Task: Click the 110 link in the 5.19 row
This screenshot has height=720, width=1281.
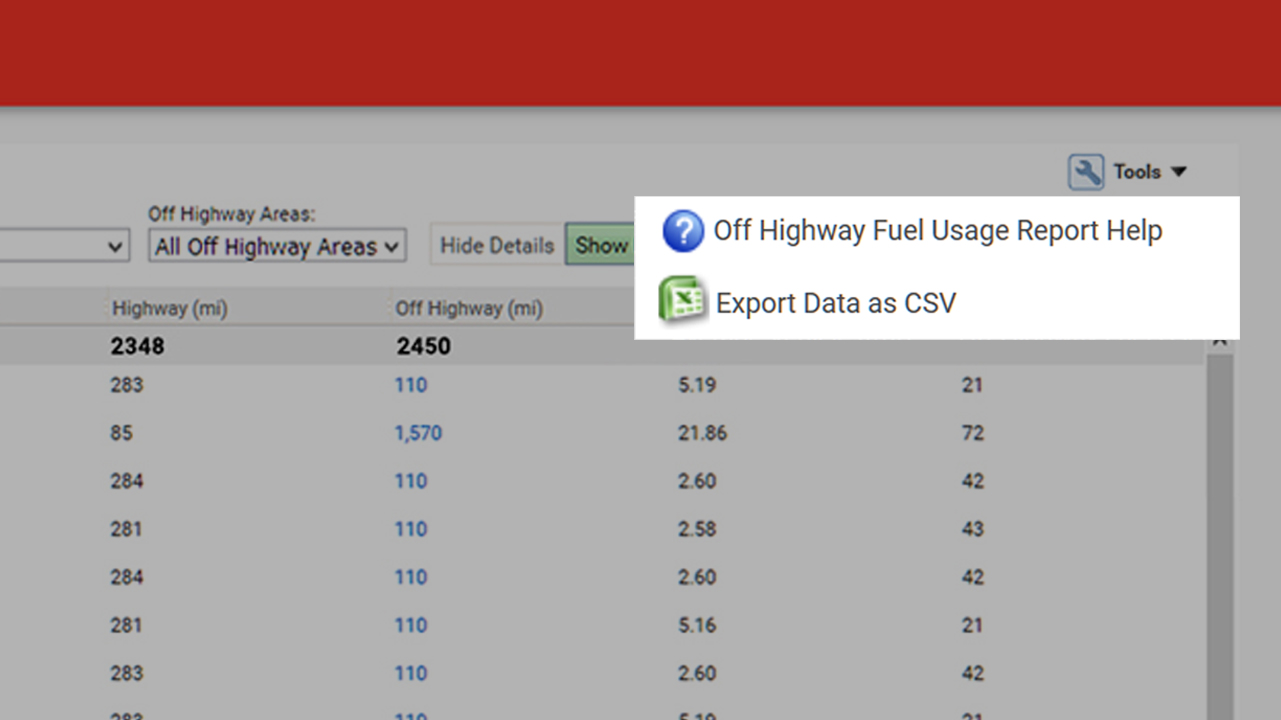Action: tap(410, 385)
